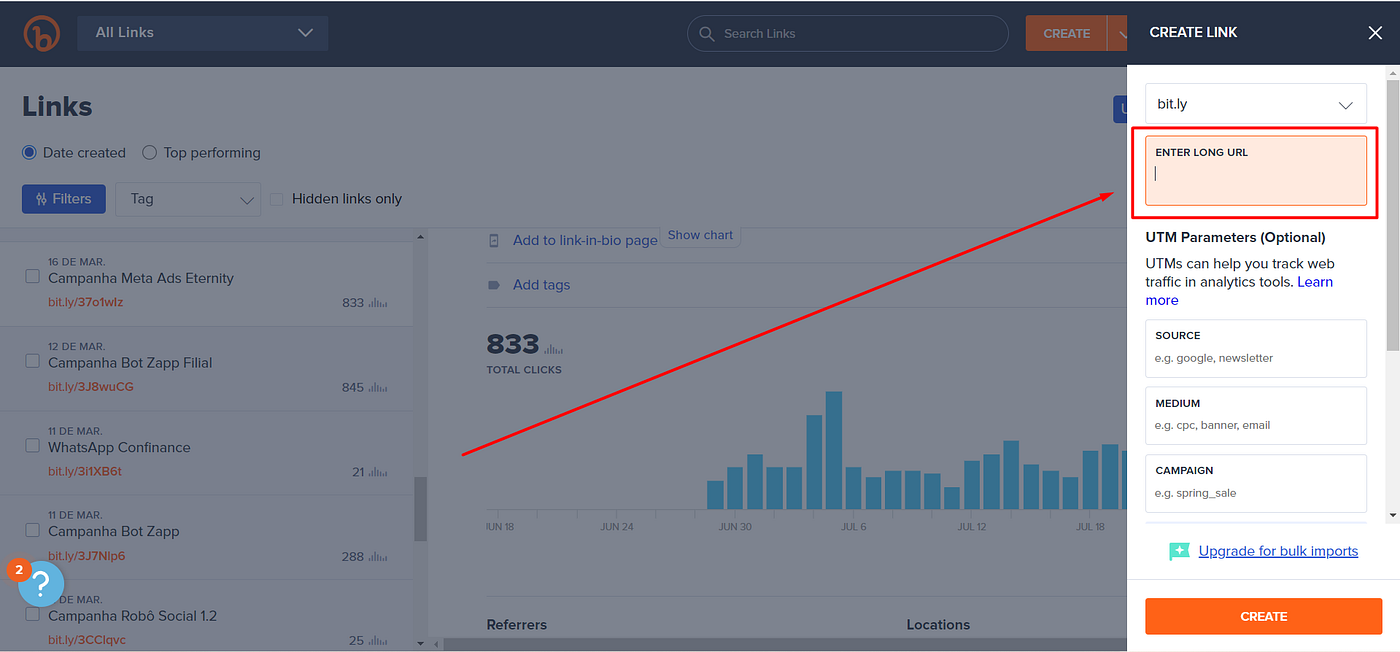1400x652 pixels.
Task: Click the magnifier icon in Search Links
Action: click(706, 33)
